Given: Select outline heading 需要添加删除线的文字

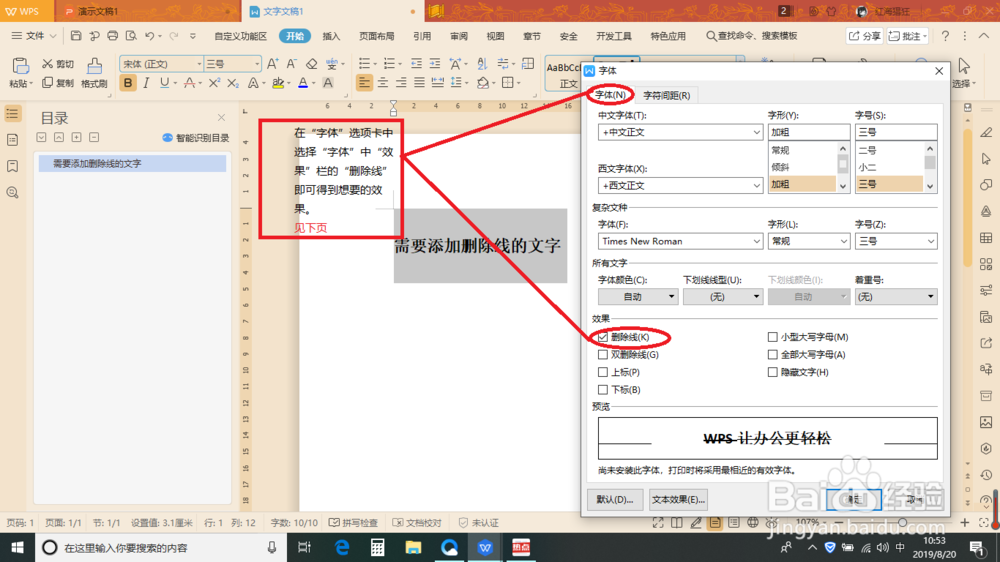Looking at the screenshot, I should [132, 163].
